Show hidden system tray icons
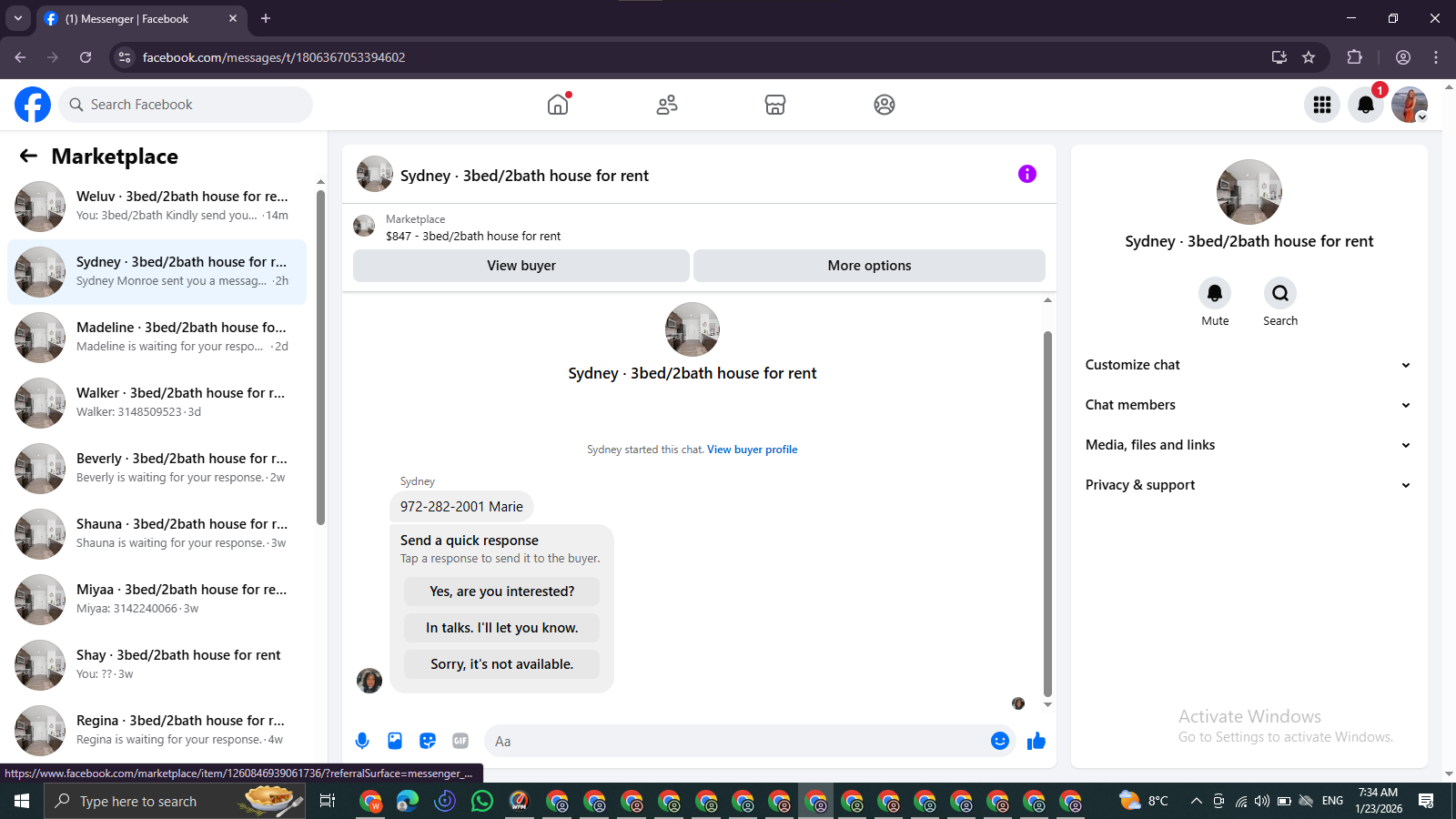The image size is (1456, 819). (1197, 801)
